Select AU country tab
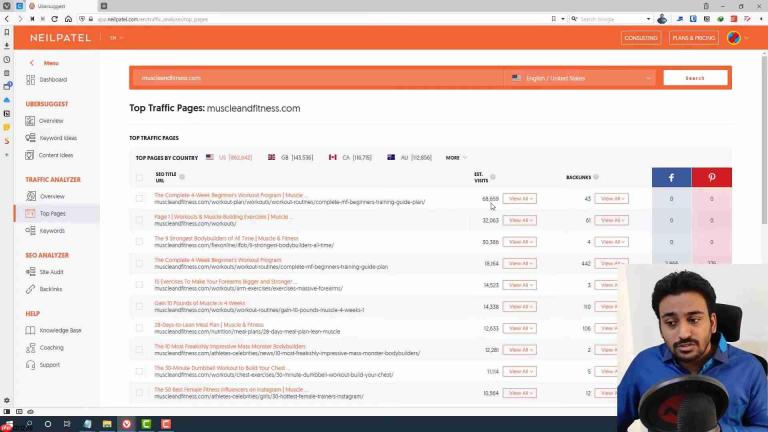This screenshot has width=768, height=432. click(x=409, y=158)
